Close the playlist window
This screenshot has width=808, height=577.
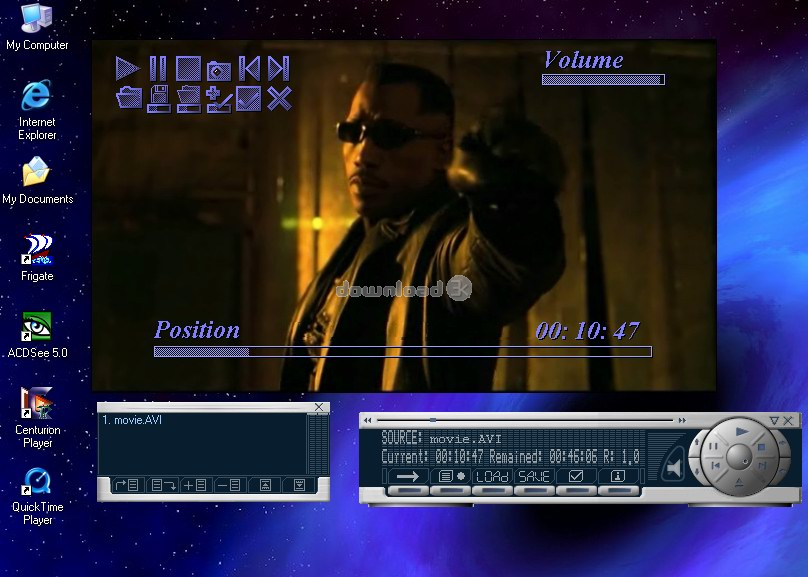point(319,407)
